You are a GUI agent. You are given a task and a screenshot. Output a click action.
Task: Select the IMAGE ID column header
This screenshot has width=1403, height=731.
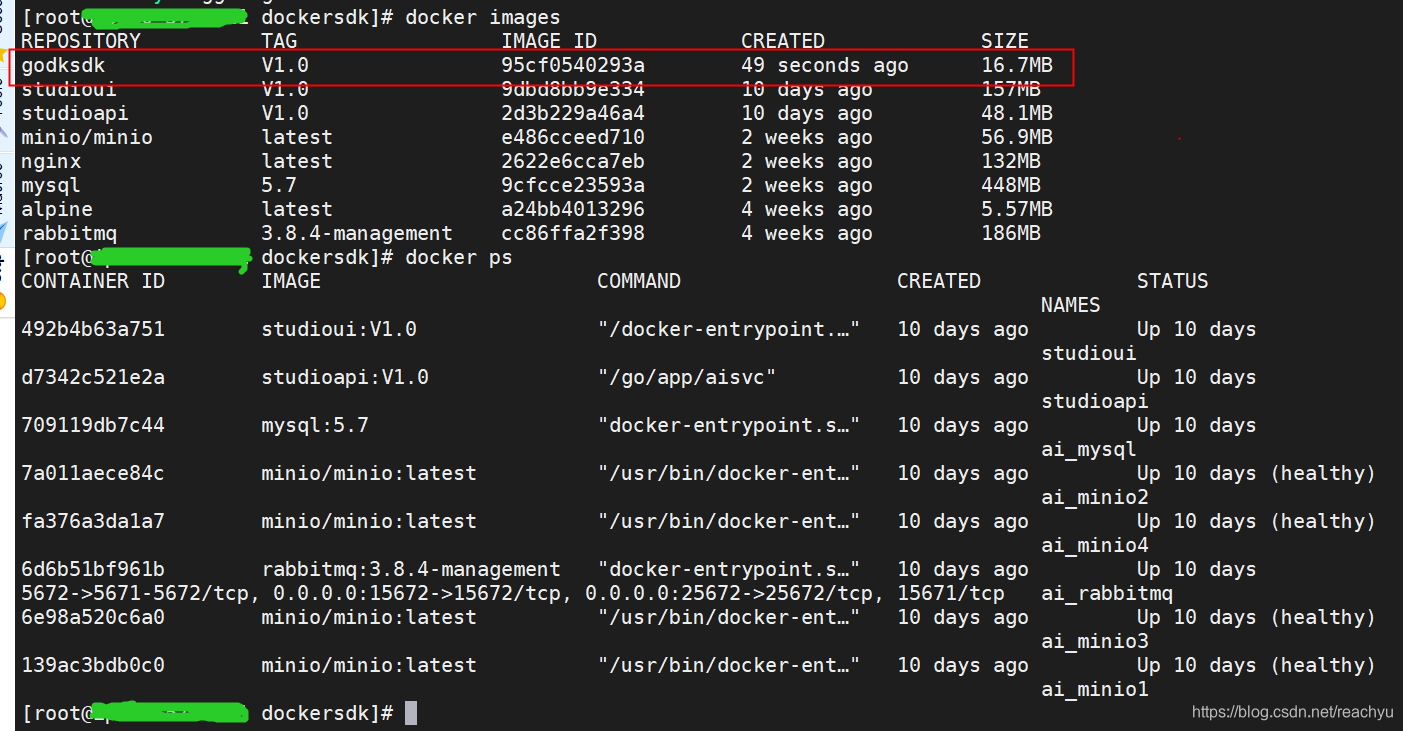[x=549, y=41]
